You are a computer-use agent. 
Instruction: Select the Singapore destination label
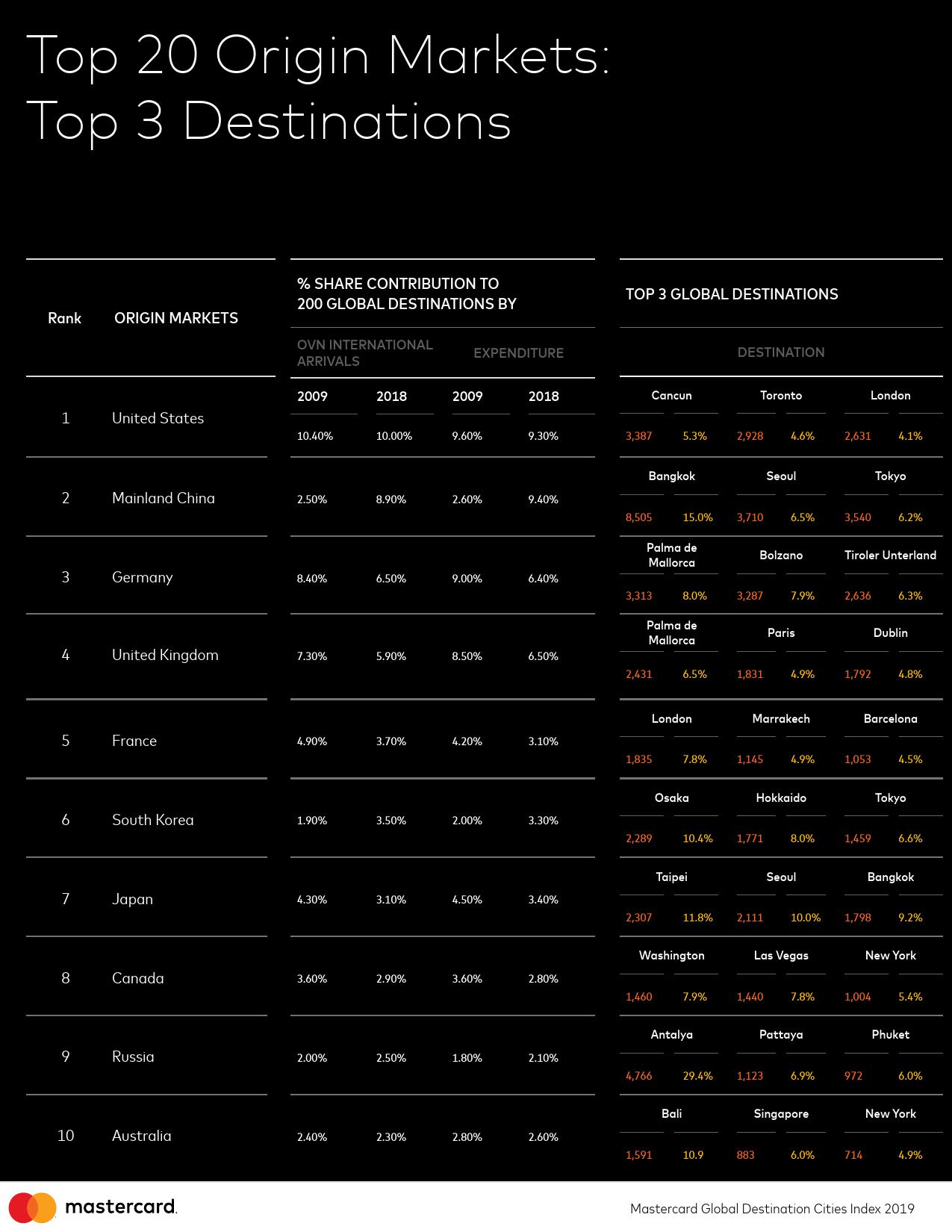(x=781, y=1114)
